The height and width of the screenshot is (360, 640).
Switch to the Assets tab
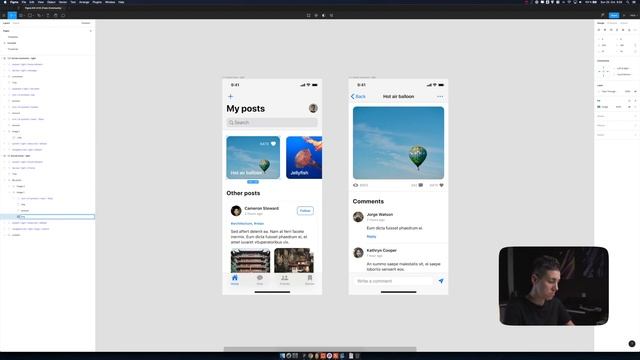click(x=16, y=23)
